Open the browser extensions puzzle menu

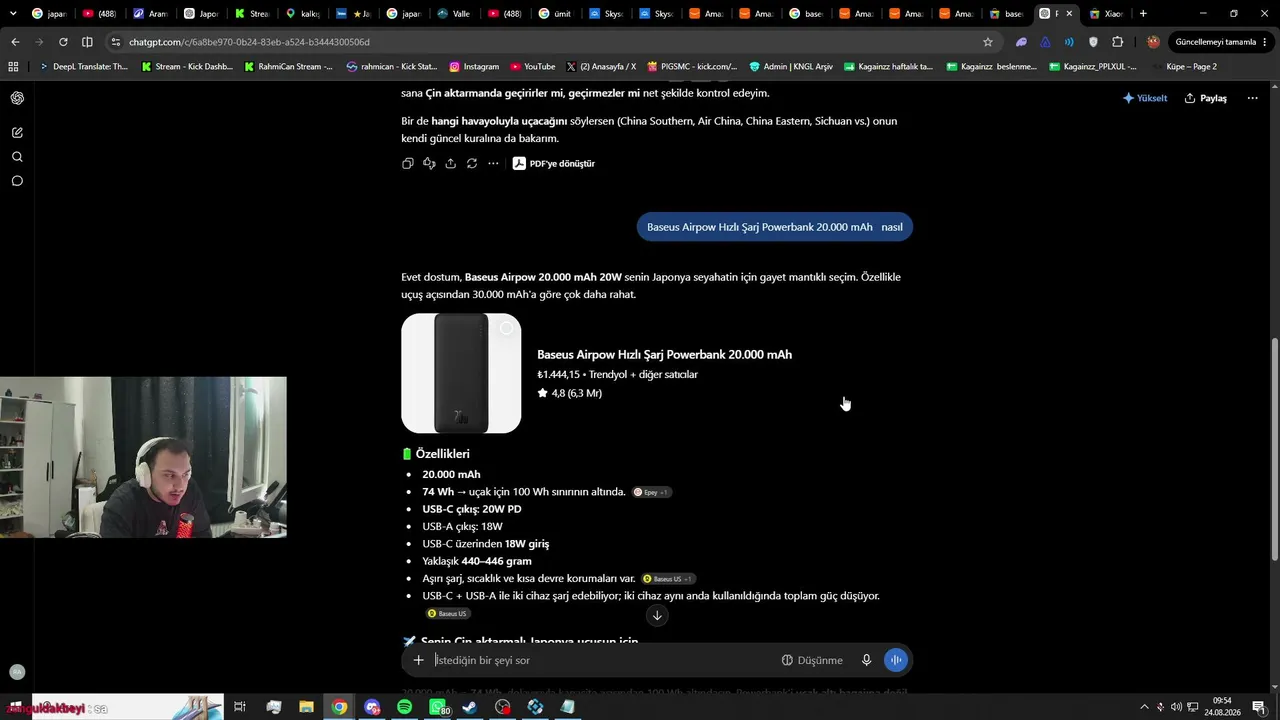(x=1118, y=42)
